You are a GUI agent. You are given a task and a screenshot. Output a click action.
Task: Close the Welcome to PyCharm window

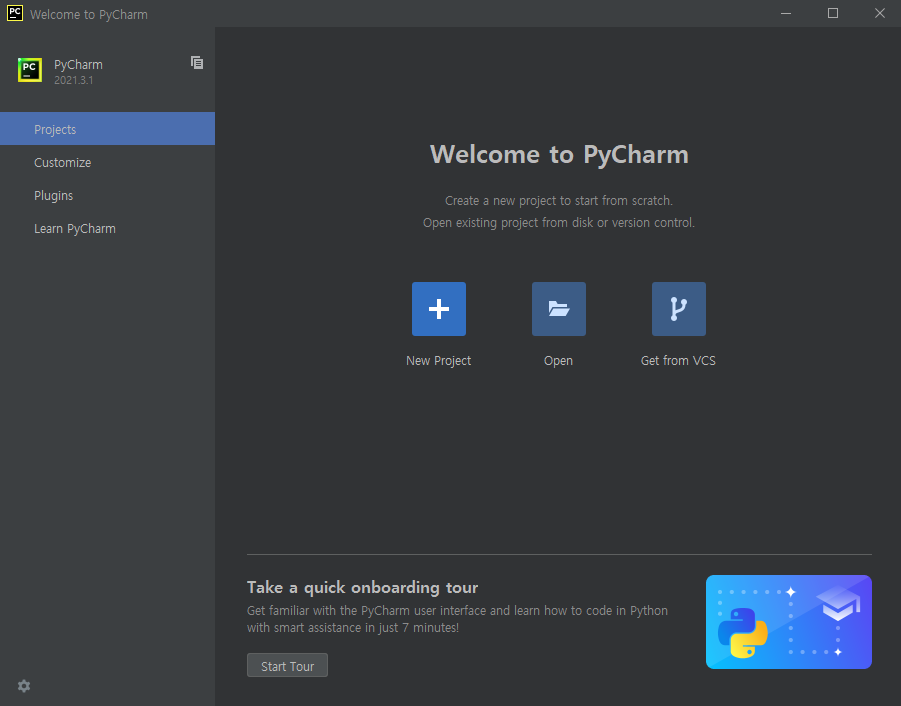pos(879,13)
